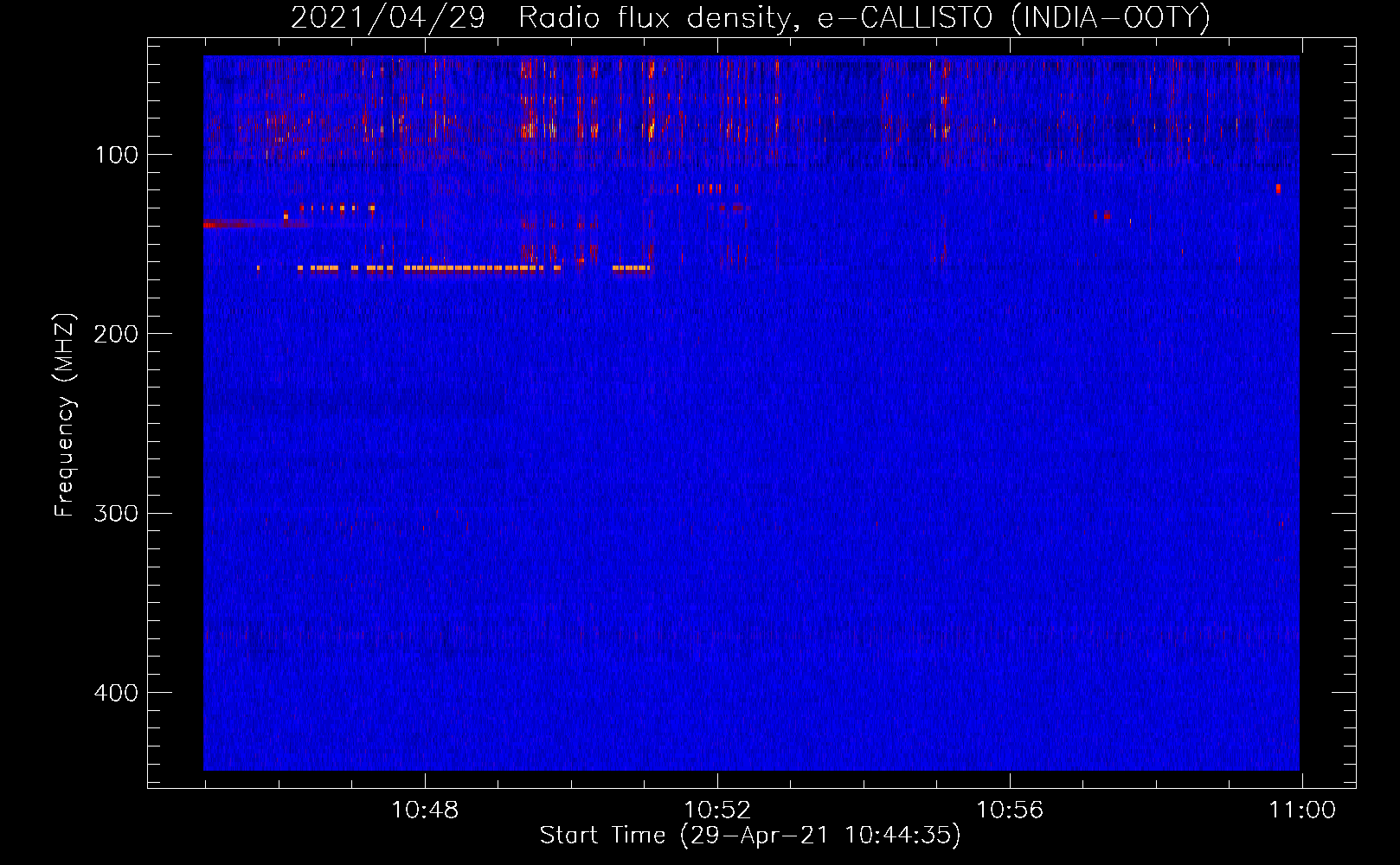Image resolution: width=1400 pixels, height=865 pixels.
Task: Click the 200 frequency tick label
Action: [116, 334]
